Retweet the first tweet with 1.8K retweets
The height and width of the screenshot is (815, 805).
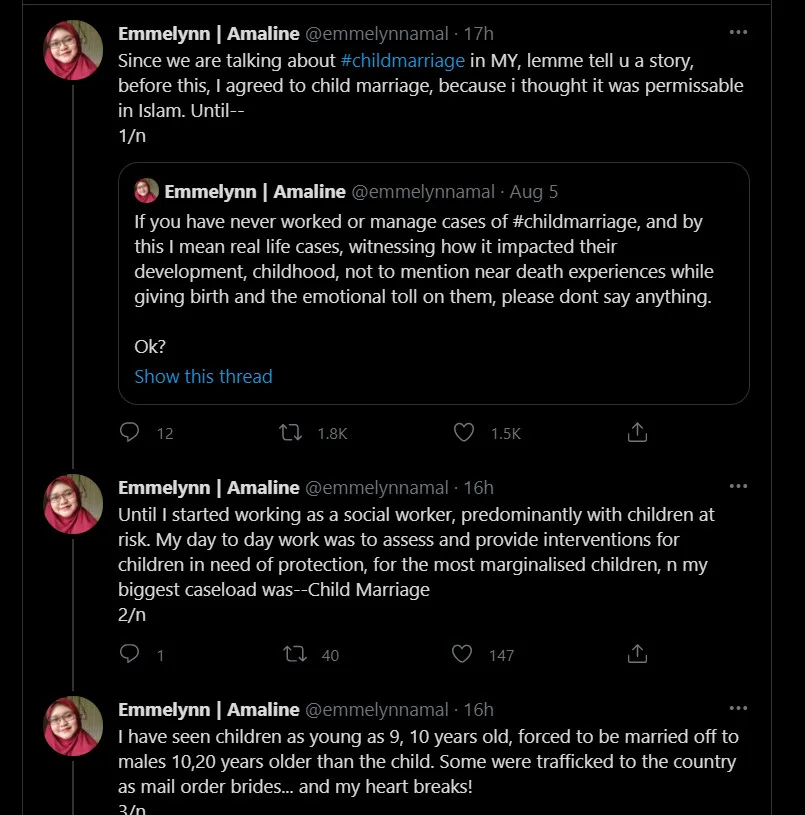point(292,432)
